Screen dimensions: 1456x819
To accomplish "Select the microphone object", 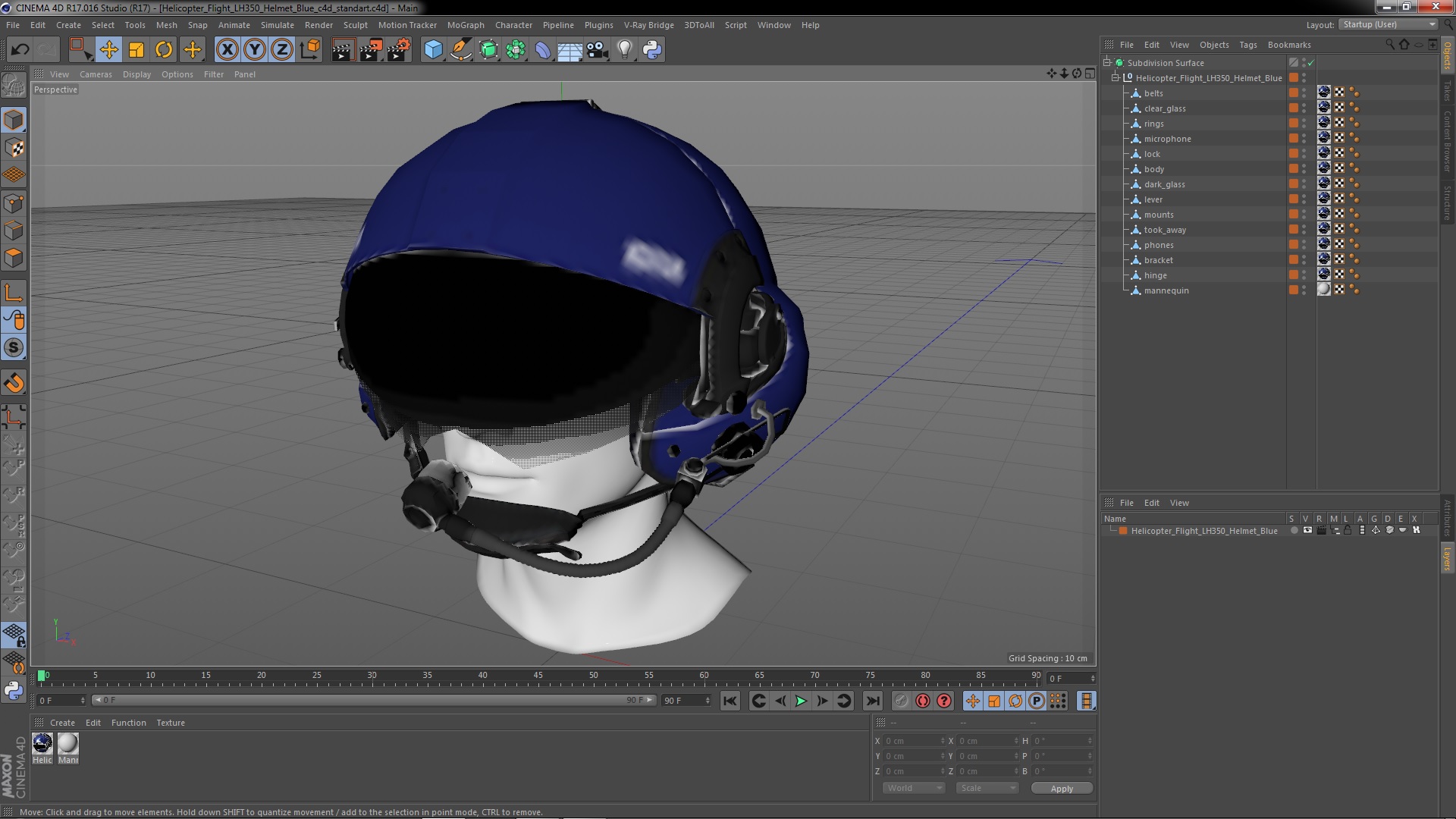I will (1167, 139).
